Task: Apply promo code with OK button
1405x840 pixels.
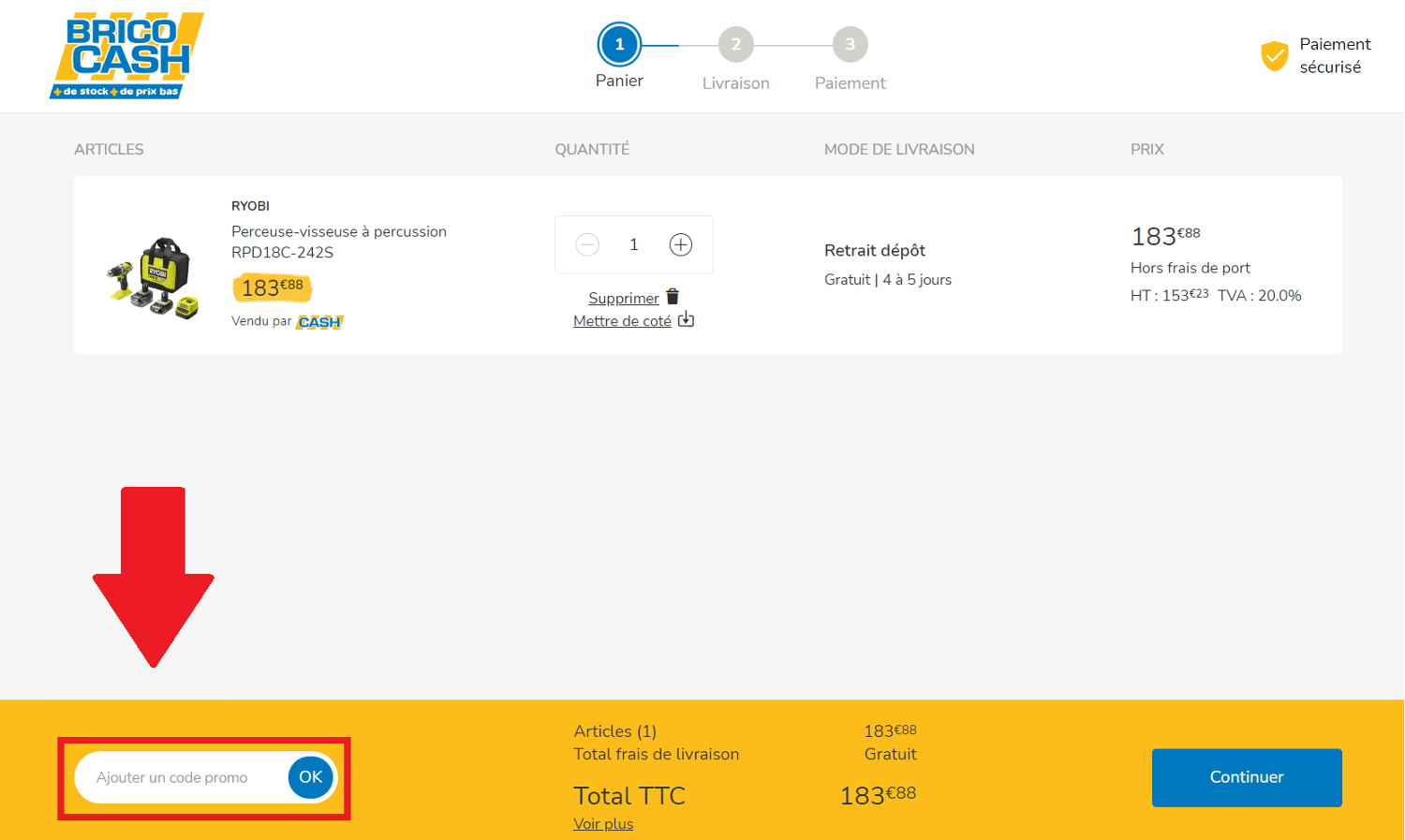Action: point(311,777)
